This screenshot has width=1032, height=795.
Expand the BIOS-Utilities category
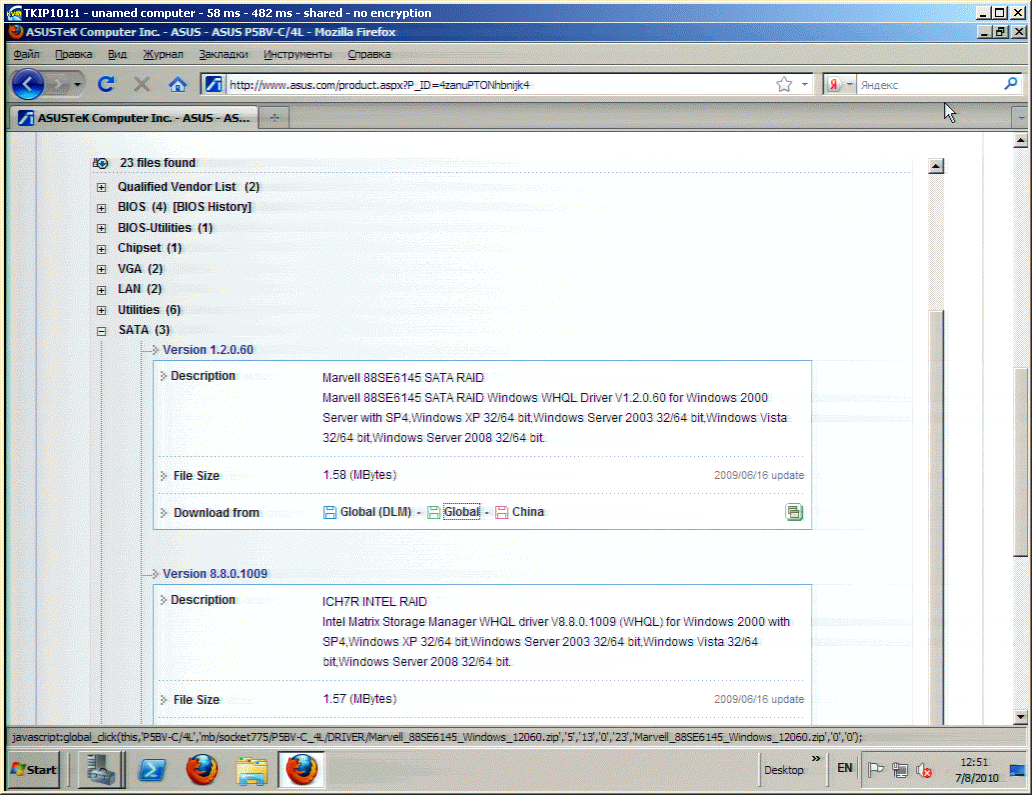point(101,228)
